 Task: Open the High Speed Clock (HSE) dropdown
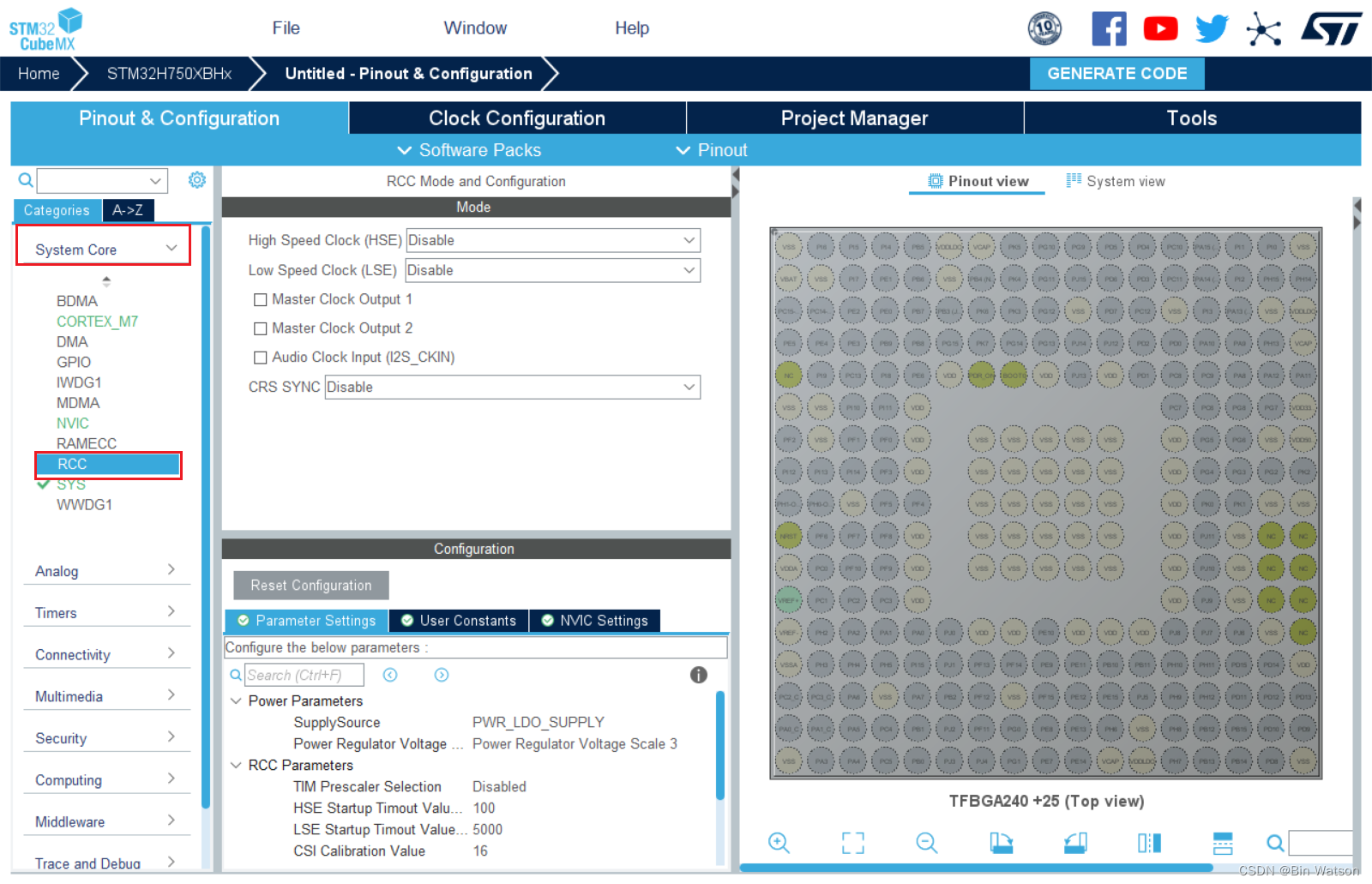coord(553,241)
